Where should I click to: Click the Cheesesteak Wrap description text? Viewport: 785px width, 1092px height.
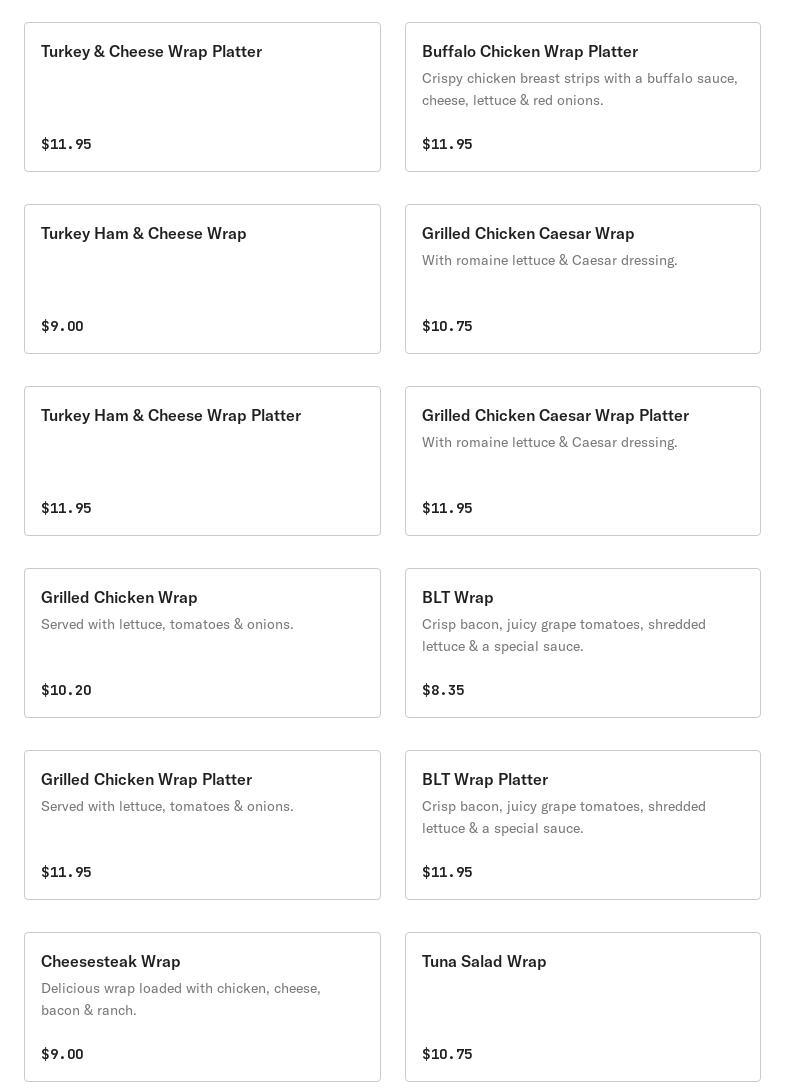pos(180,999)
